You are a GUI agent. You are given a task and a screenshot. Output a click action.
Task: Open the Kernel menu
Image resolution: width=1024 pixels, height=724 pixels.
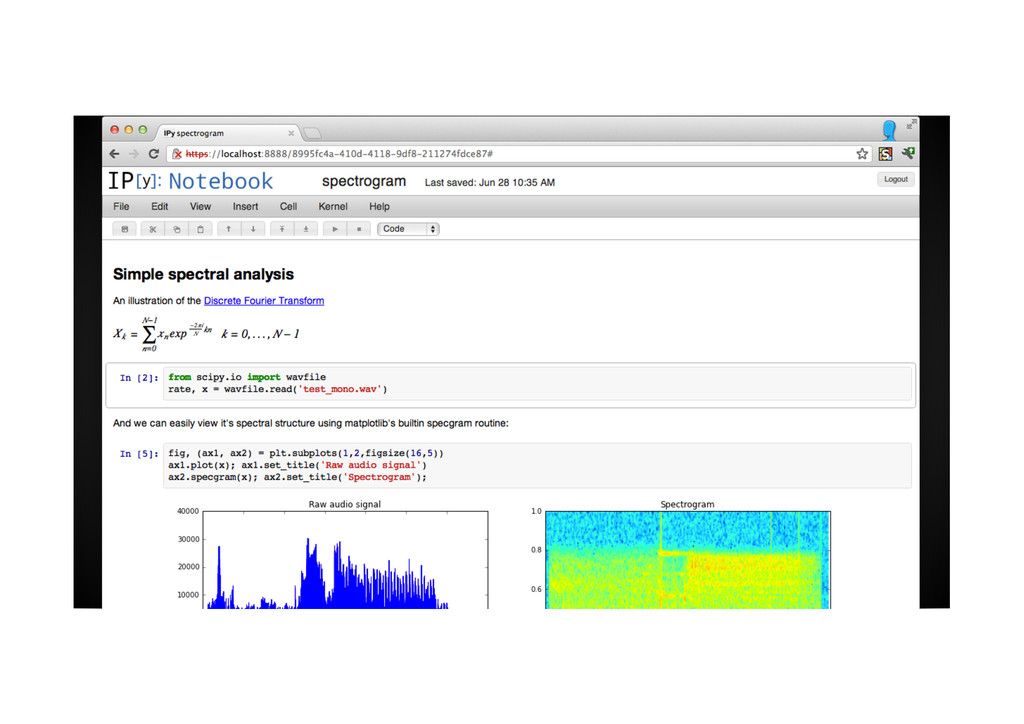pyautogui.click(x=333, y=206)
